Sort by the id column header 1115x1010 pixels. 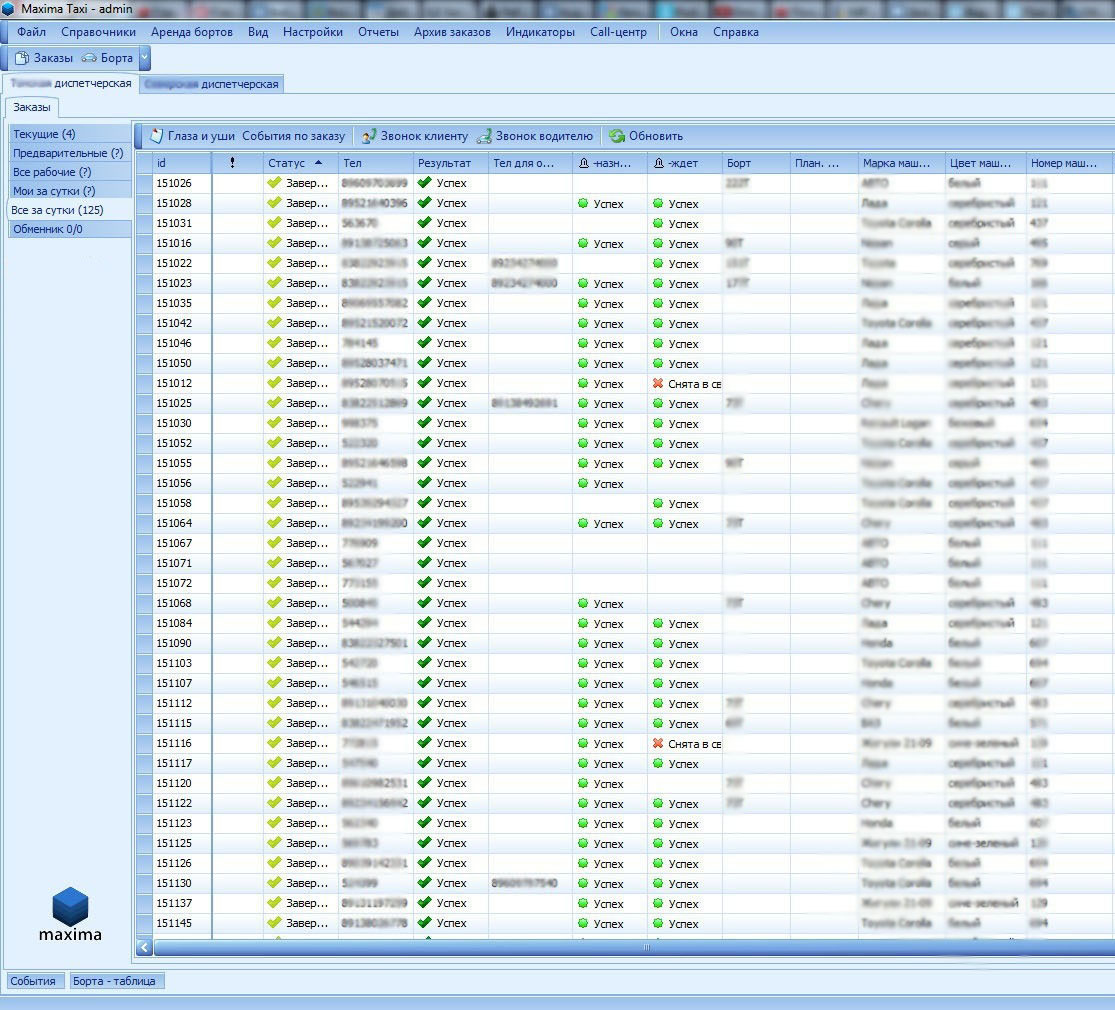point(183,163)
